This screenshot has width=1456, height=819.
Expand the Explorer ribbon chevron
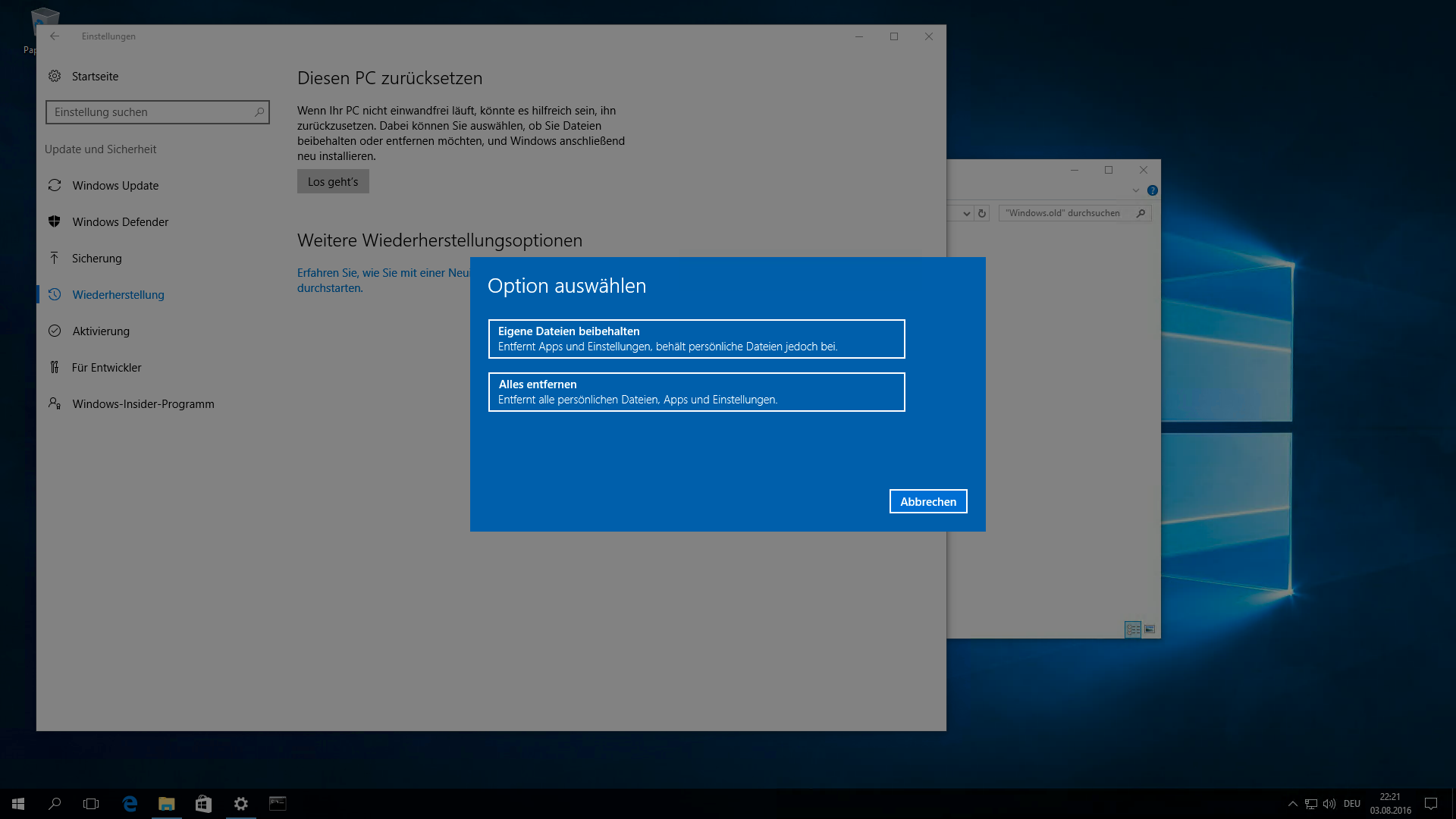1136,190
